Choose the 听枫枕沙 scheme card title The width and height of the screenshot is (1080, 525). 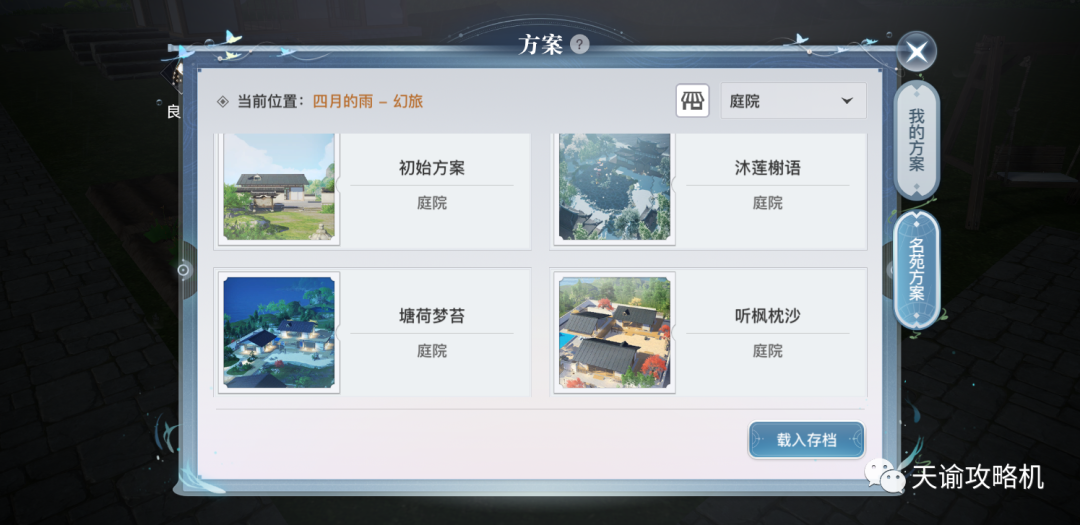point(767,316)
